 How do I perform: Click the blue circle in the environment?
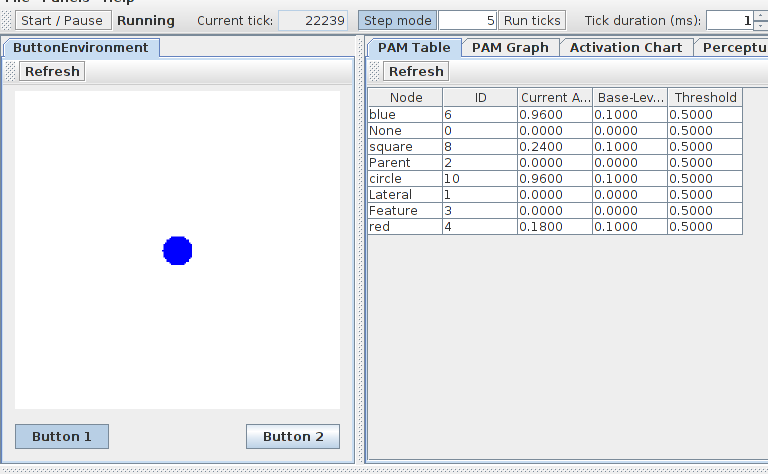click(177, 251)
